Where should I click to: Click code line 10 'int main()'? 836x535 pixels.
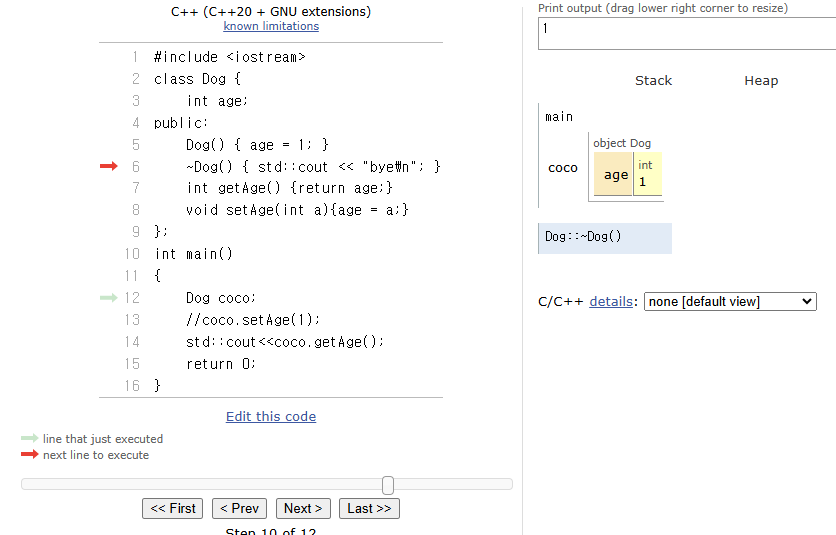click(x=194, y=254)
